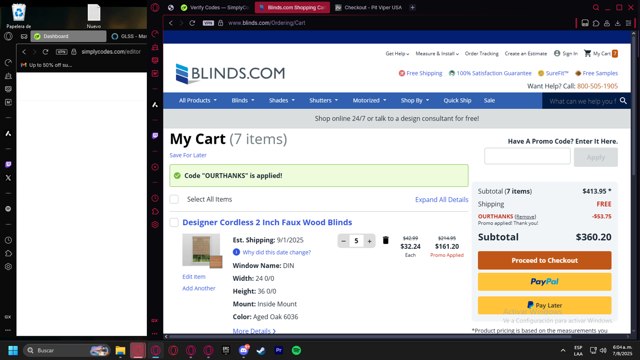Click the promo code Apply button
Screen dimensions: 640x360
point(596,157)
